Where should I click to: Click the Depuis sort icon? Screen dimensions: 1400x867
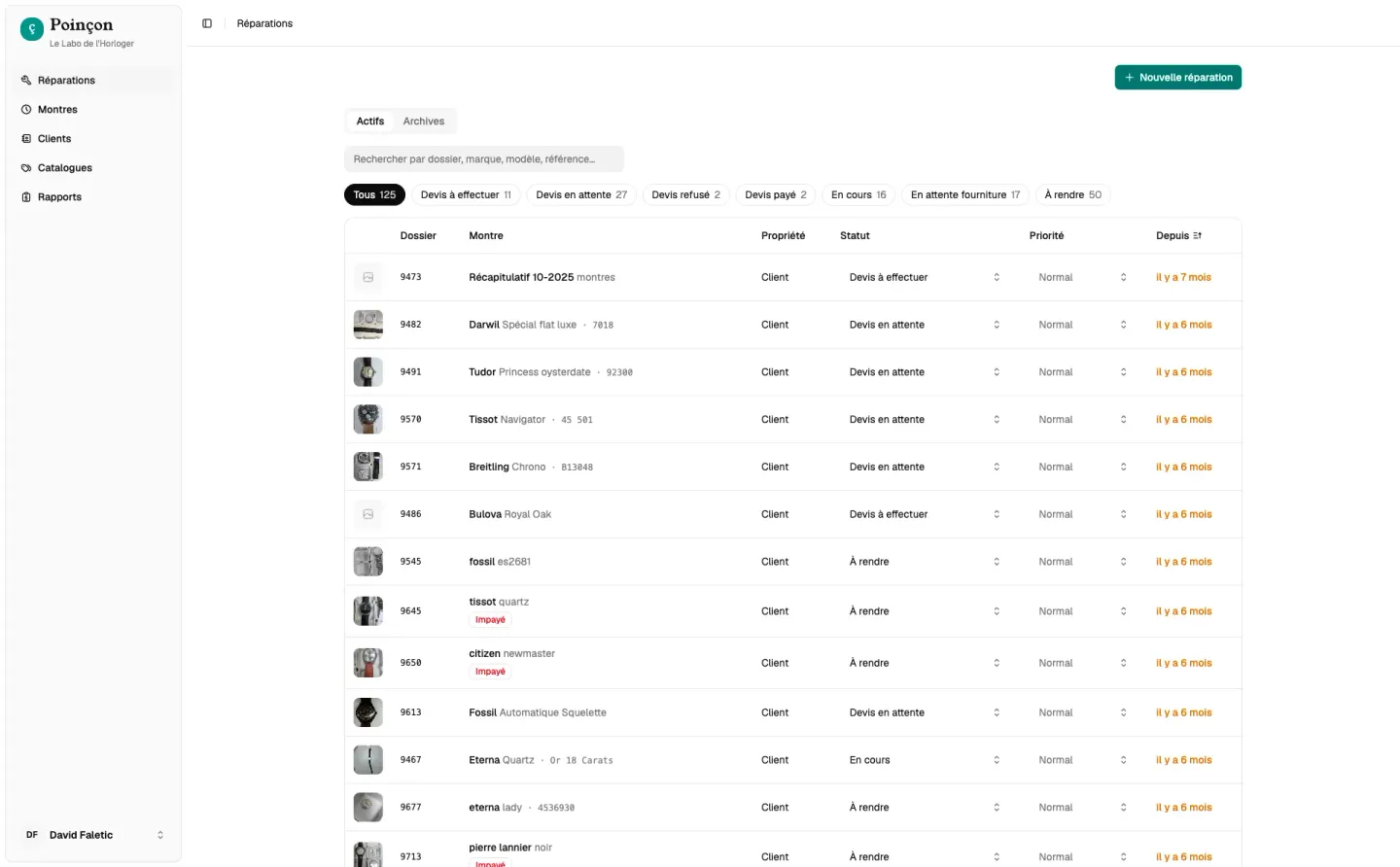[1198, 236]
